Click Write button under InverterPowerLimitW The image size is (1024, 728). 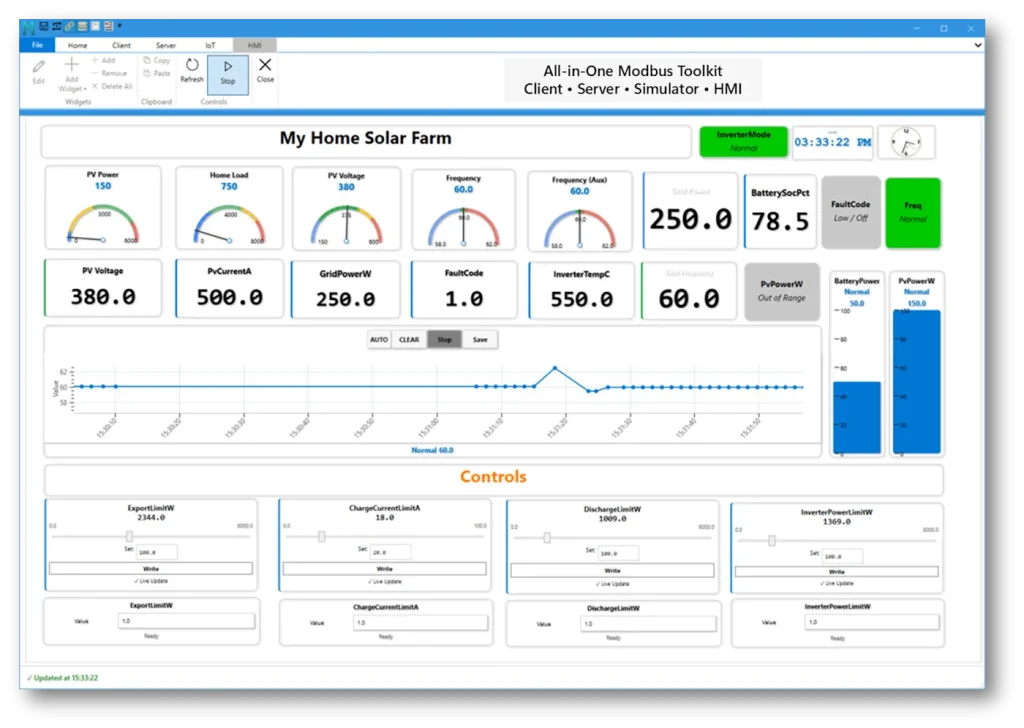coord(837,571)
